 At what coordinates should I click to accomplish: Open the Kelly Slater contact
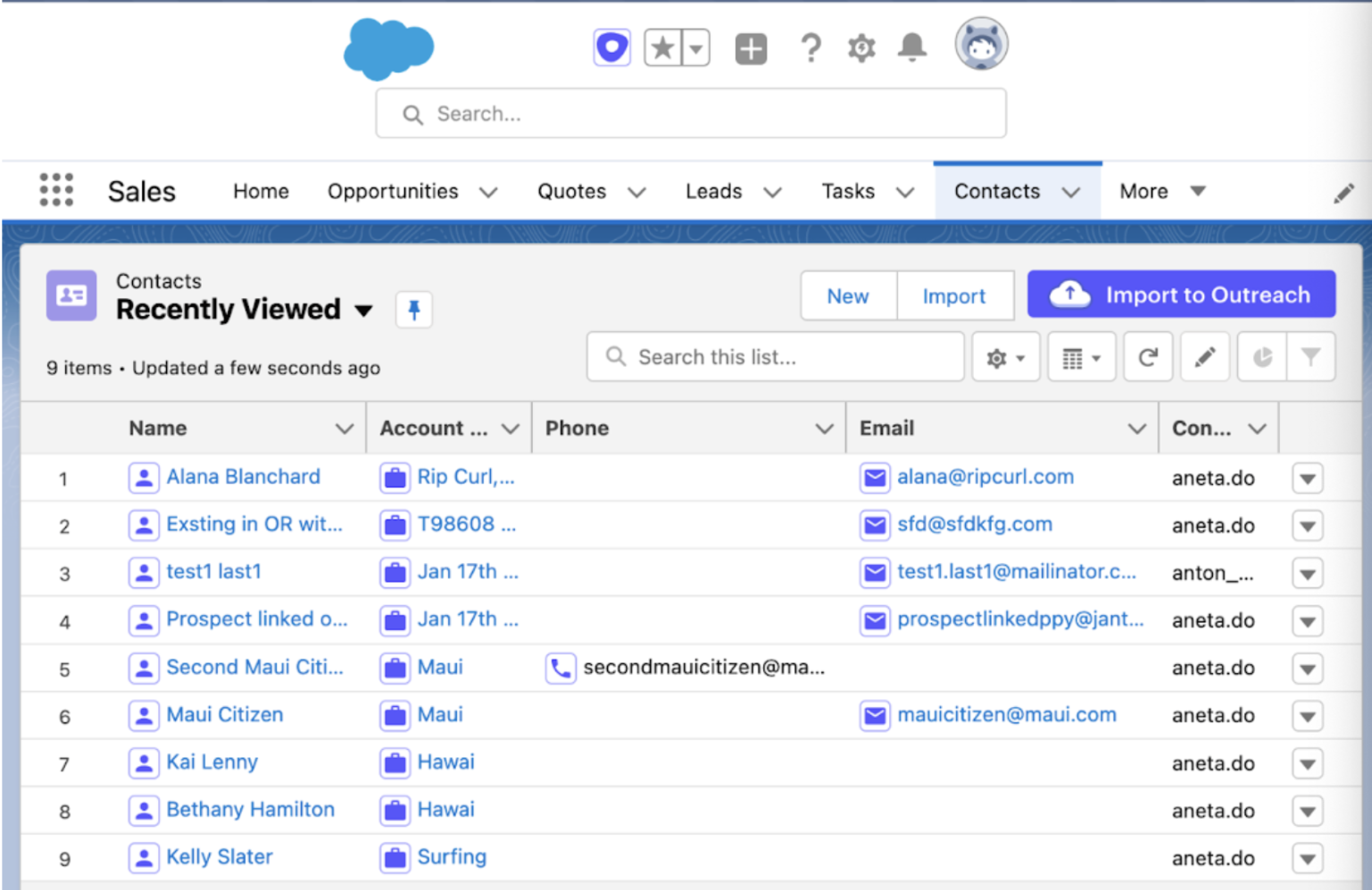click(220, 856)
